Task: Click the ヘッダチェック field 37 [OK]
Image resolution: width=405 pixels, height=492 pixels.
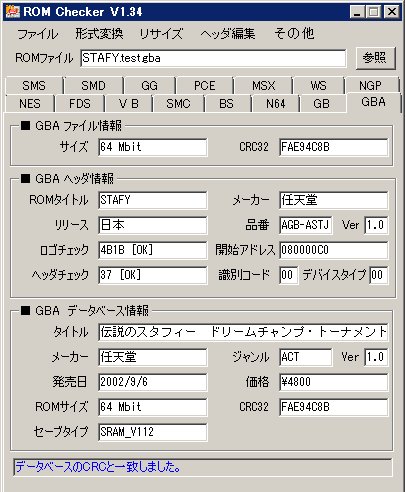Action: click(153, 275)
